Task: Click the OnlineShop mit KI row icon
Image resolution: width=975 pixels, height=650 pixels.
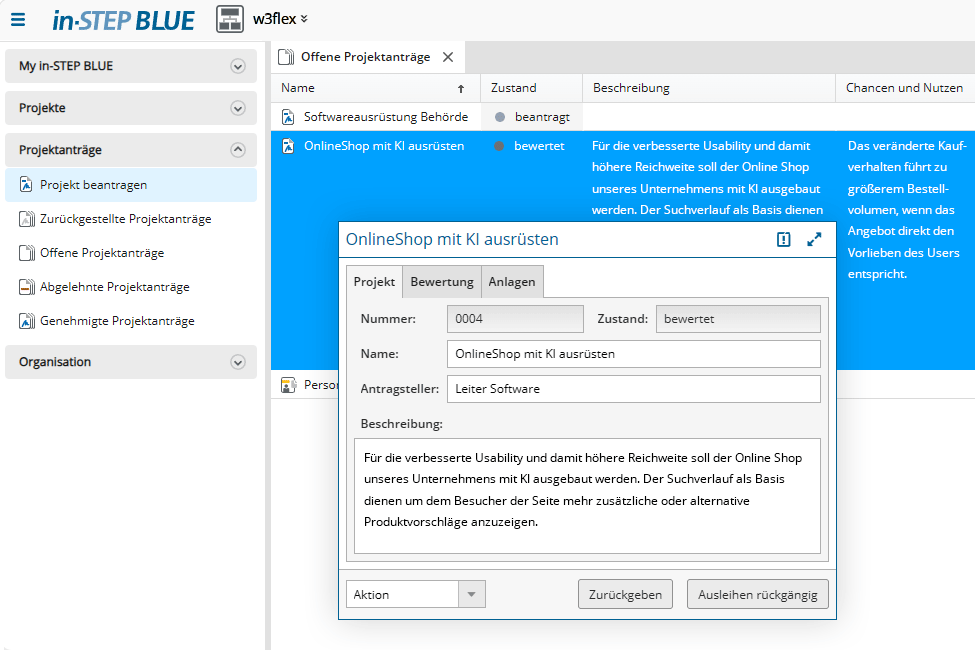Action: 288,146
